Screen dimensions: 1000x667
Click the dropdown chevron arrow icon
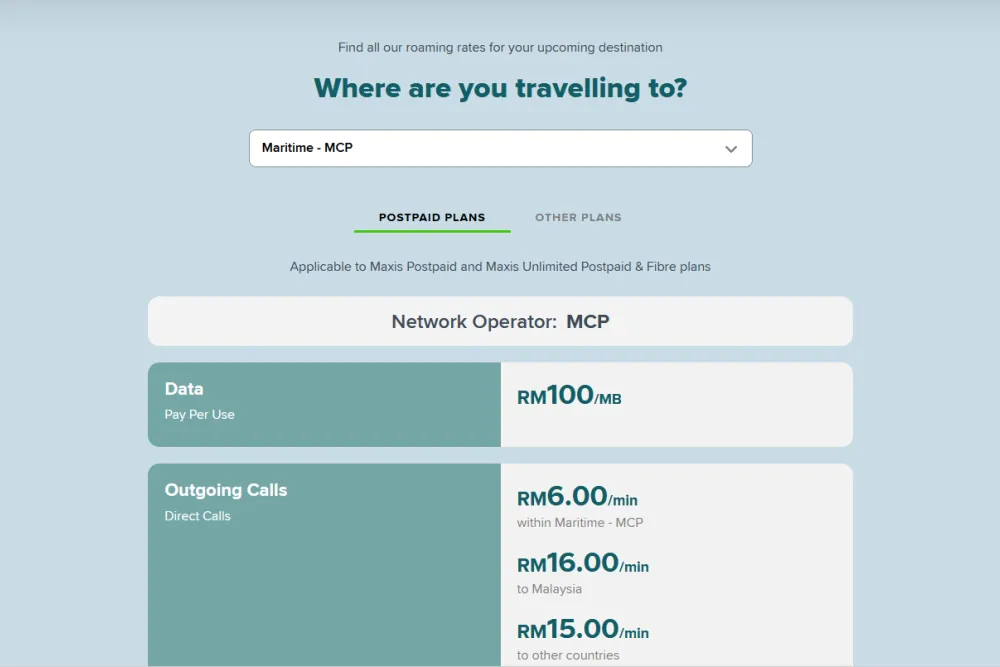[731, 149]
